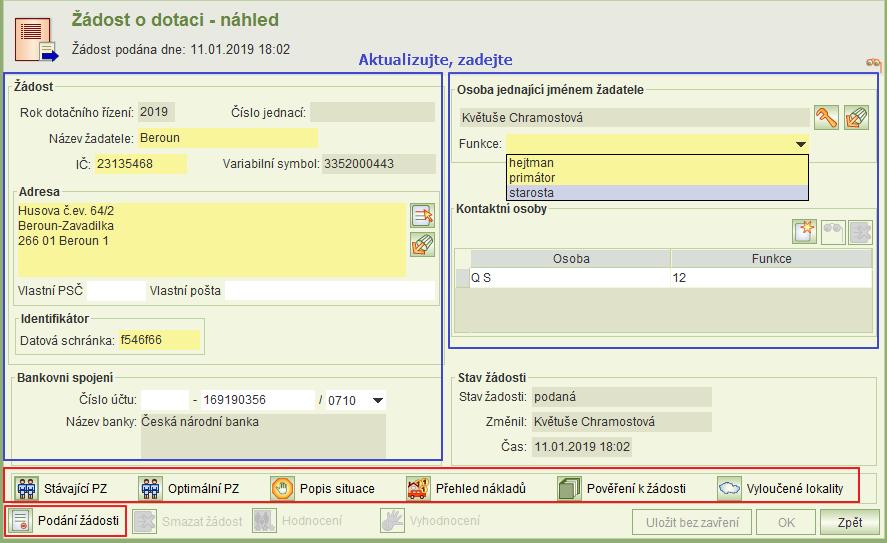The height and width of the screenshot is (543, 887).
Task: Open Pověření k žádosti
Action: click(622, 488)
